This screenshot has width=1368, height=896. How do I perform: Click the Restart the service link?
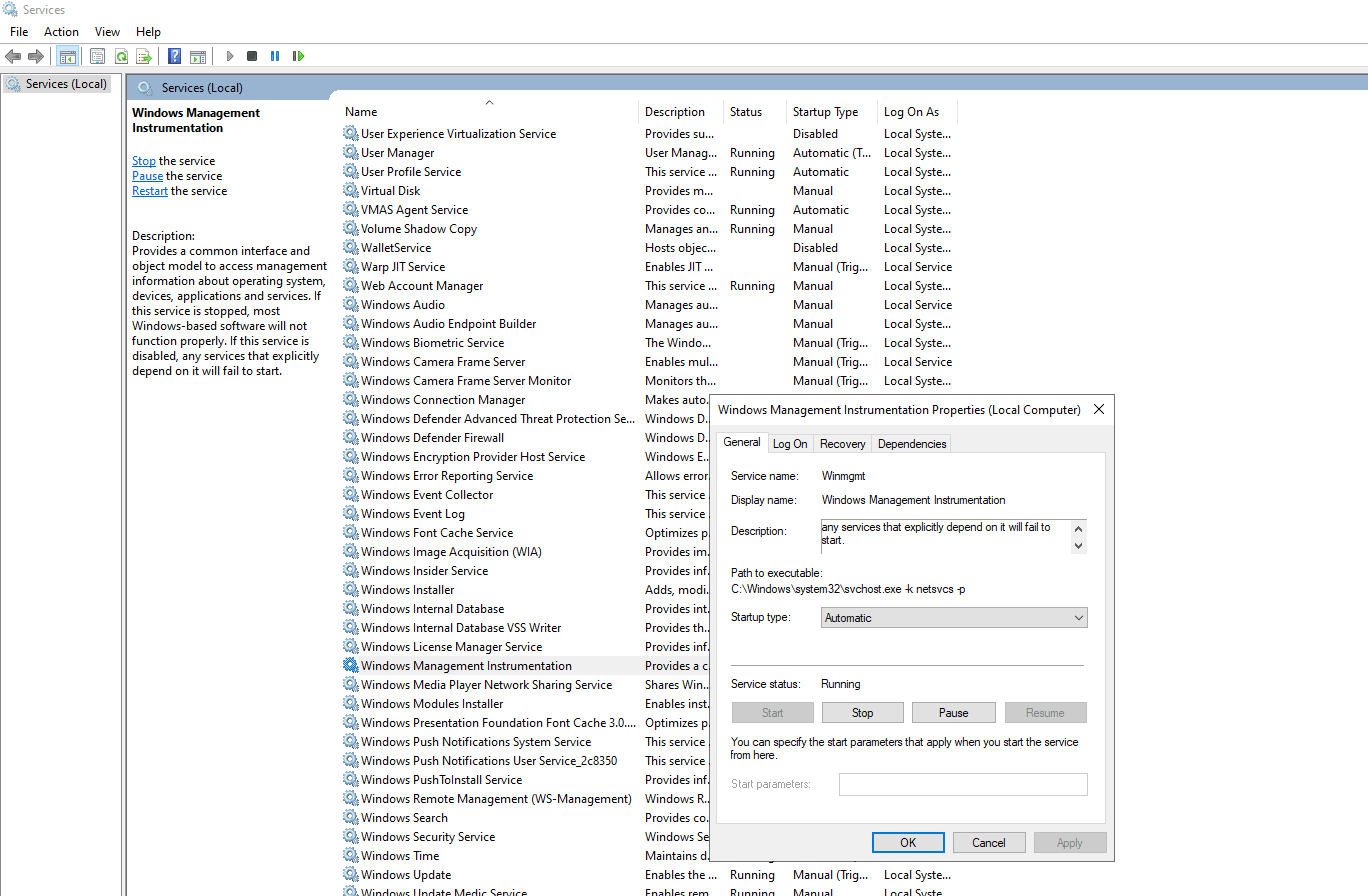tap(150, 191)
